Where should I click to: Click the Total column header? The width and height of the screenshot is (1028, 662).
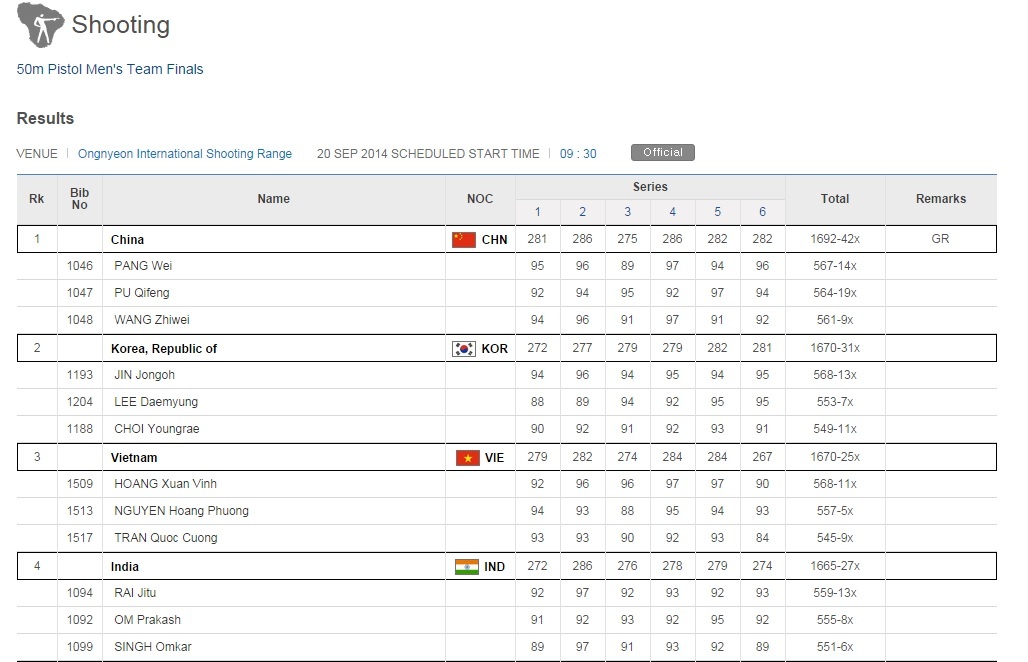point(835,199)
